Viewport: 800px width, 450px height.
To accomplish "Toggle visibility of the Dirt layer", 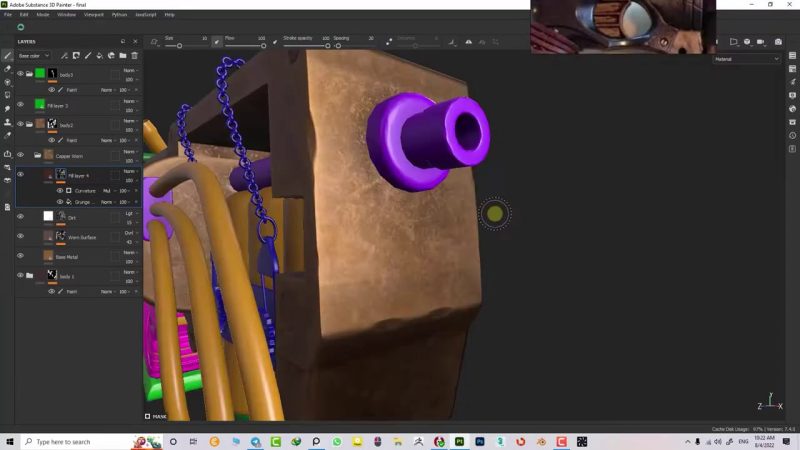I will pos(20,217).
